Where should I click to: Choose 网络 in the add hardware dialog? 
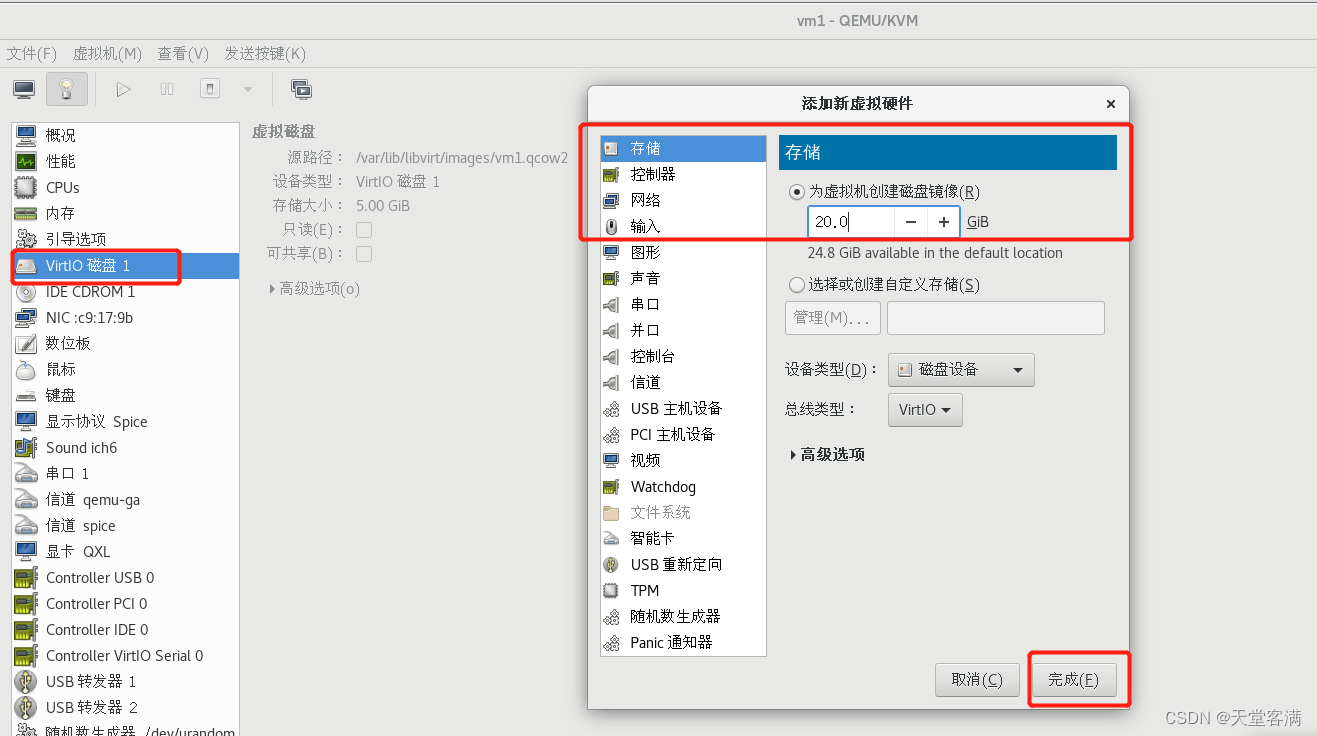[683, 200]
